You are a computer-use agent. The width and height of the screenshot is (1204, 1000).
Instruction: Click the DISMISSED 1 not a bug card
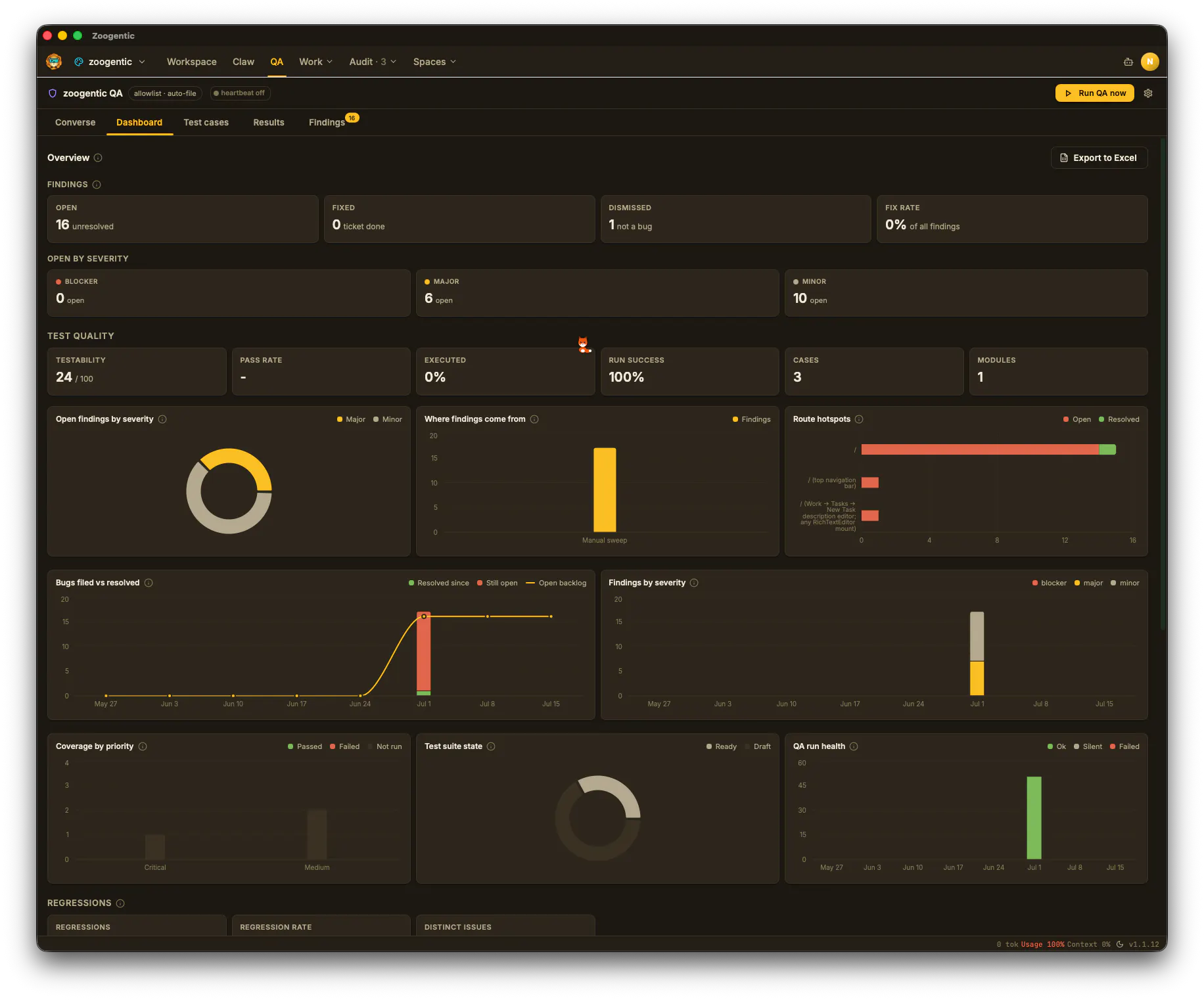(x=735, y=219)
